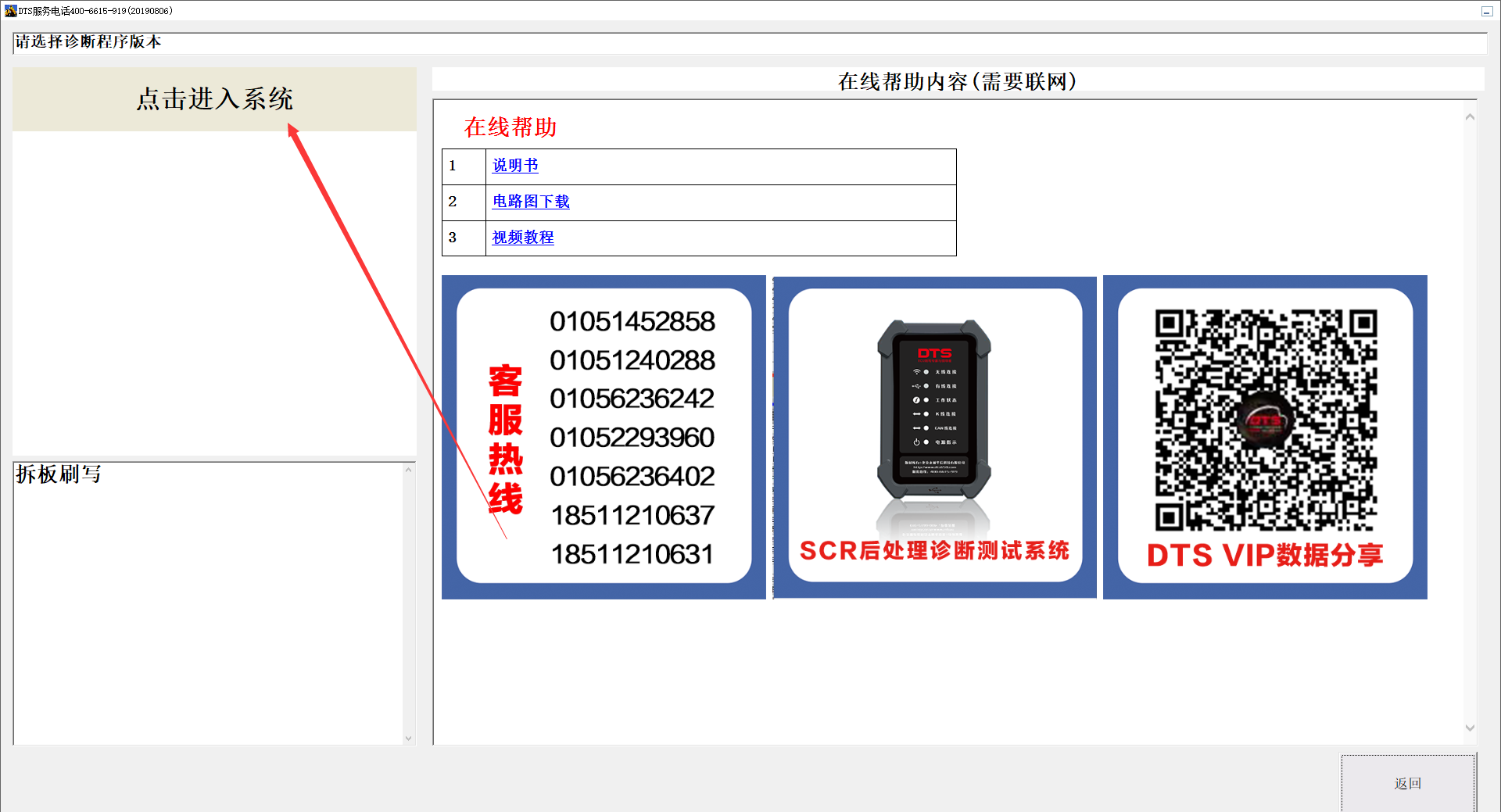
Task: Click the help panel scroll-down arrow
Action: [1470, 728]
